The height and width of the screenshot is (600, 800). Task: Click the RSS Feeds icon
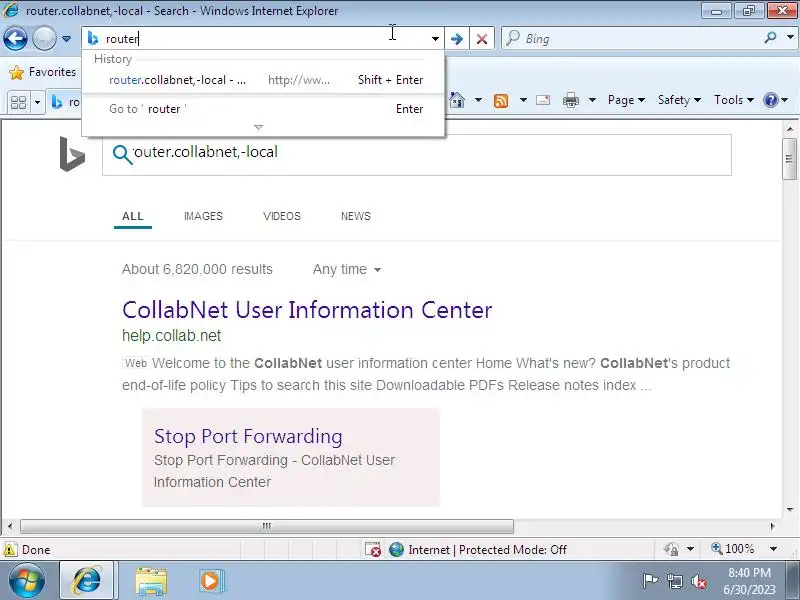(501, 101)
